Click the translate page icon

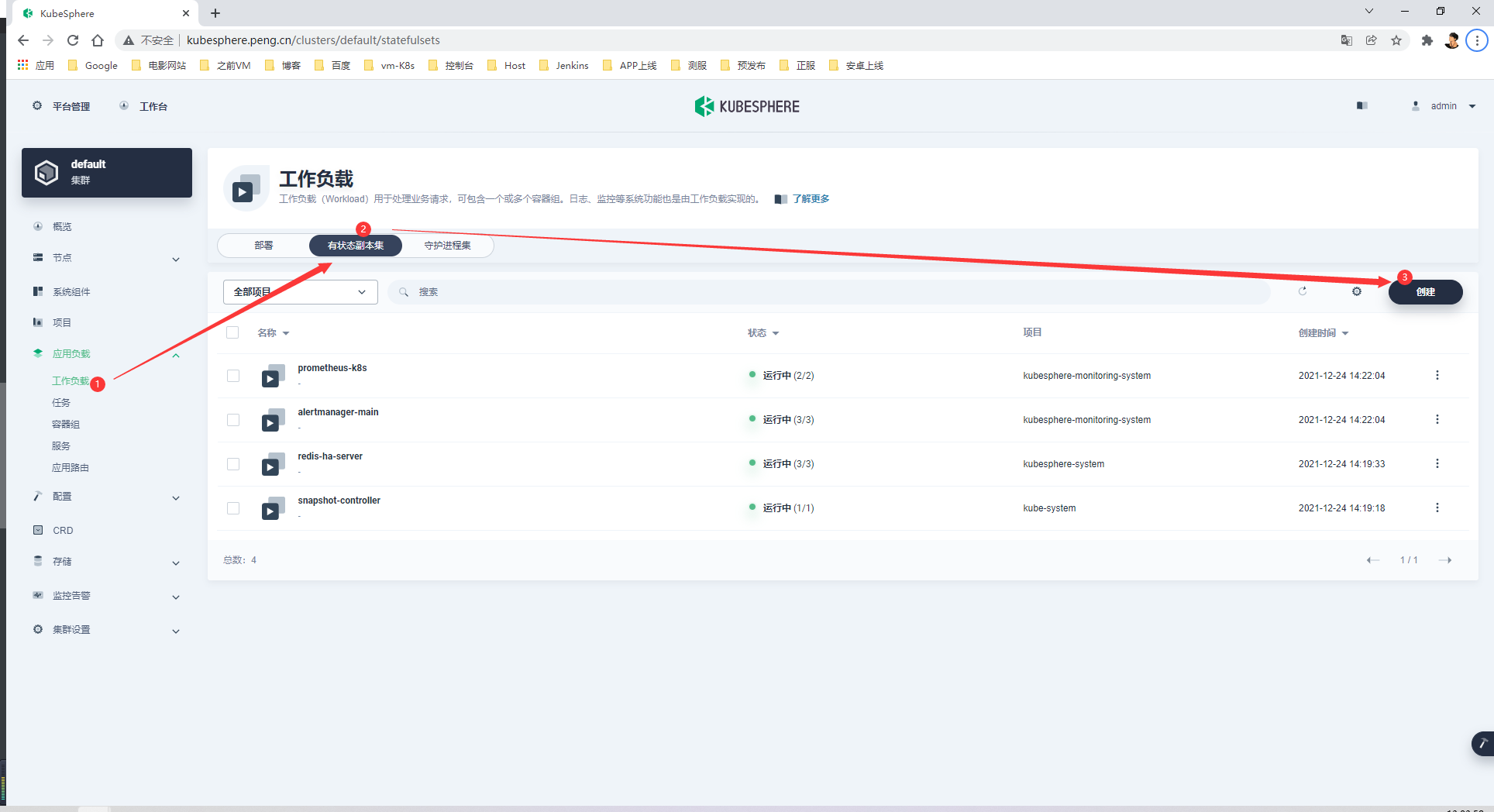[x=1347, y=40]
